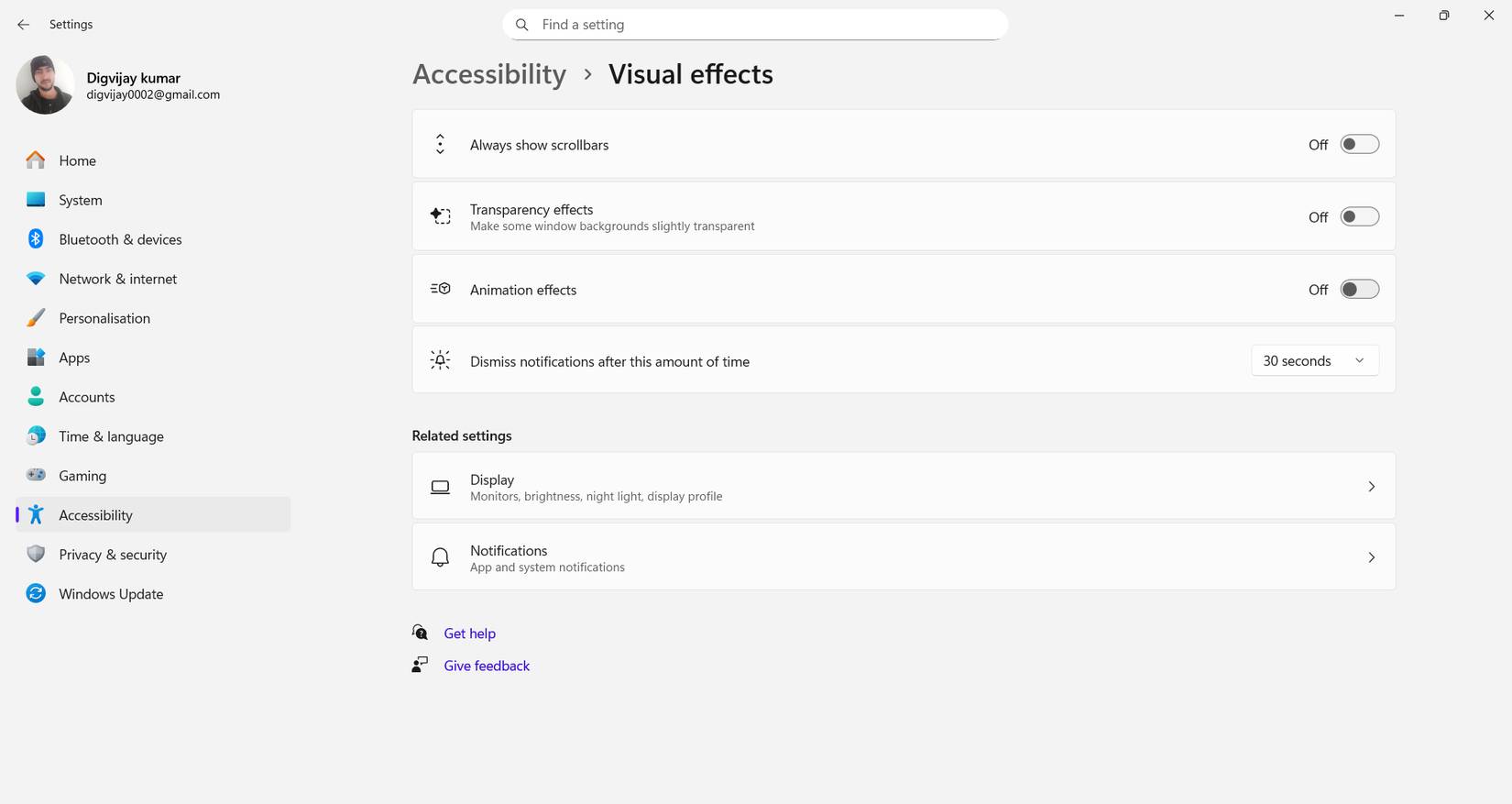Click the Privacy & security shield icon
This screenshot has width=1512, height=804.
point(36,554)
